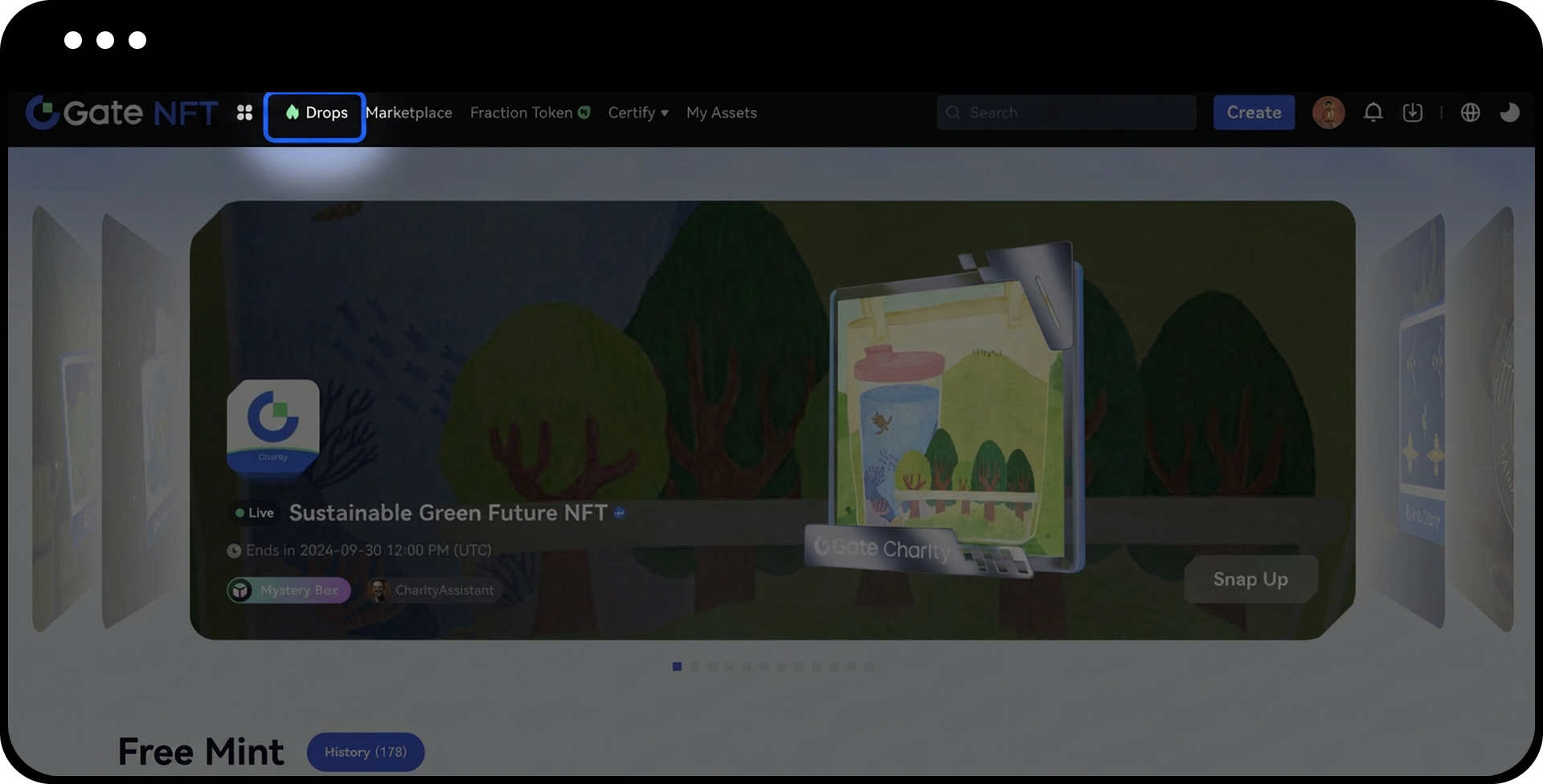Image resolution: width=1543 pixels, height=784 pixels.
Task: Click the user profile avatar
Action: tap(1328, 113)
